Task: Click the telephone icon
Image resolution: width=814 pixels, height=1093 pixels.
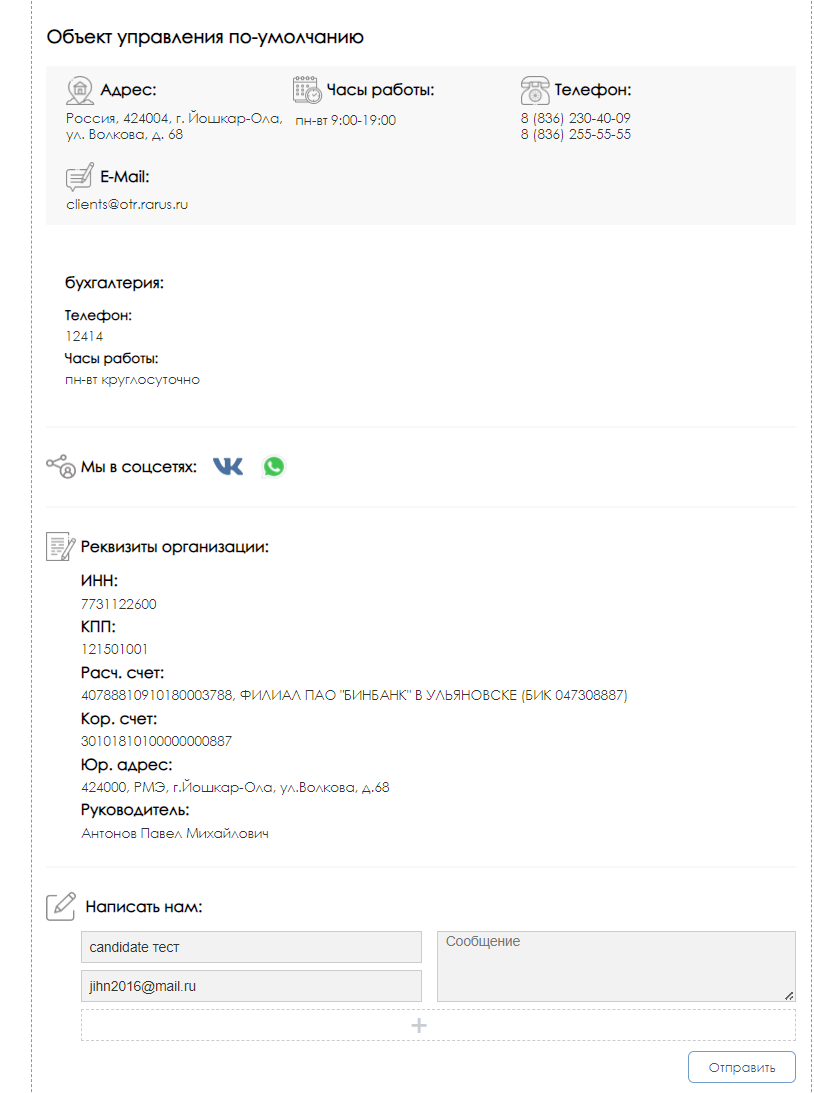Action: [x=535, y=91]
